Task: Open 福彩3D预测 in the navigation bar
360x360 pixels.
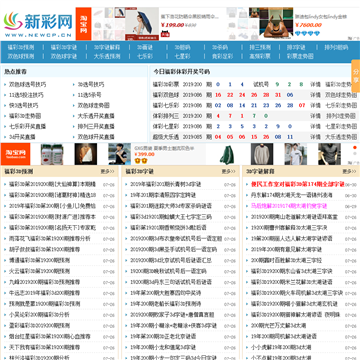Action: (x=21, y=47)
